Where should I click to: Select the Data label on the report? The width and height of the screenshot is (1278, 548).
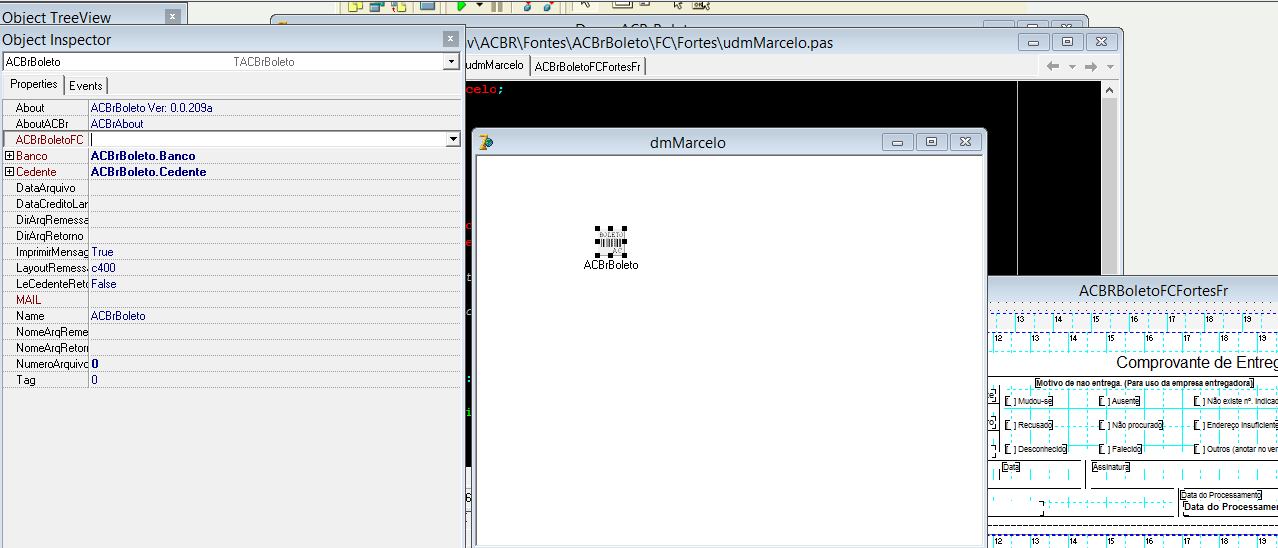pos(1011,467)
